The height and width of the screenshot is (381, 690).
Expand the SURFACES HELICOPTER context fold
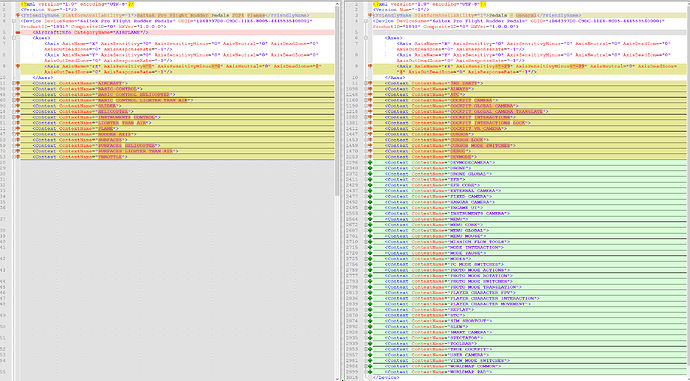pos(14,145)
